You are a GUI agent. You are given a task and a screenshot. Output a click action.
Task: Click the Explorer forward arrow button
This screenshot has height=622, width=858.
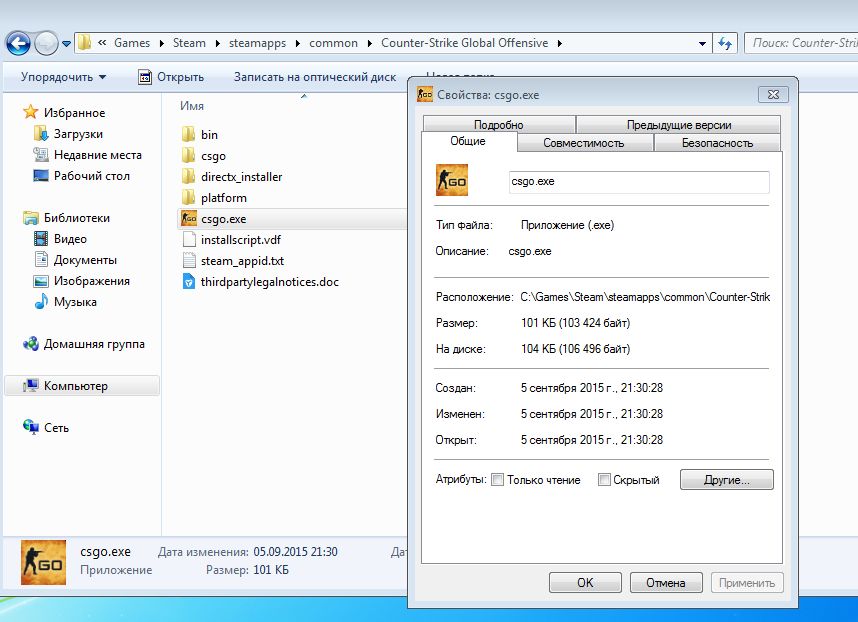tap(46, 43)
